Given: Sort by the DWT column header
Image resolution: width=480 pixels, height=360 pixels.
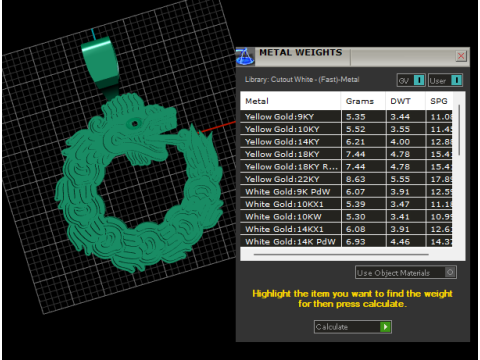Looking at the screenshot, I should [x=405, y=101].
